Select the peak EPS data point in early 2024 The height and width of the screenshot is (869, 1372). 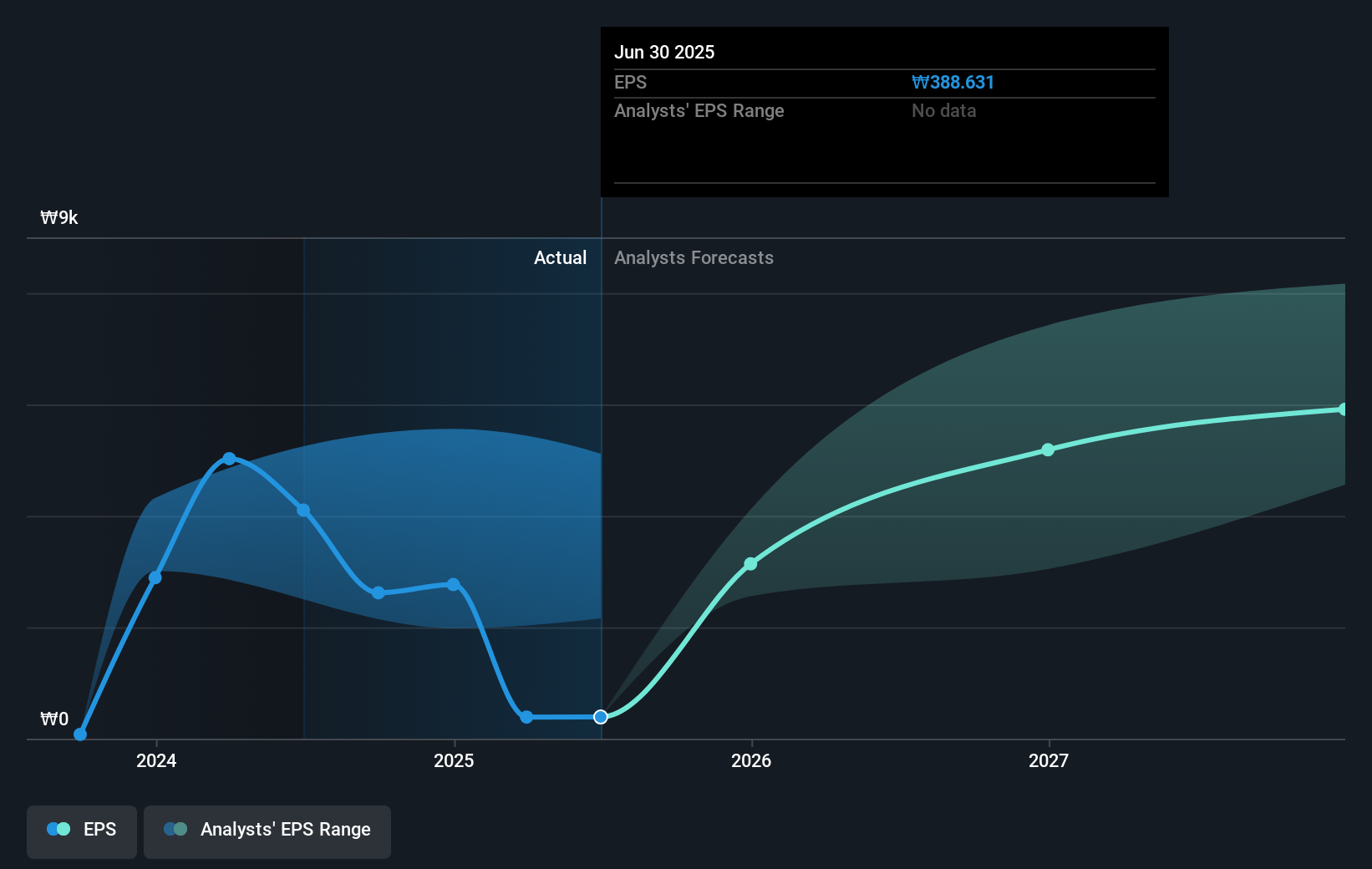228,458
